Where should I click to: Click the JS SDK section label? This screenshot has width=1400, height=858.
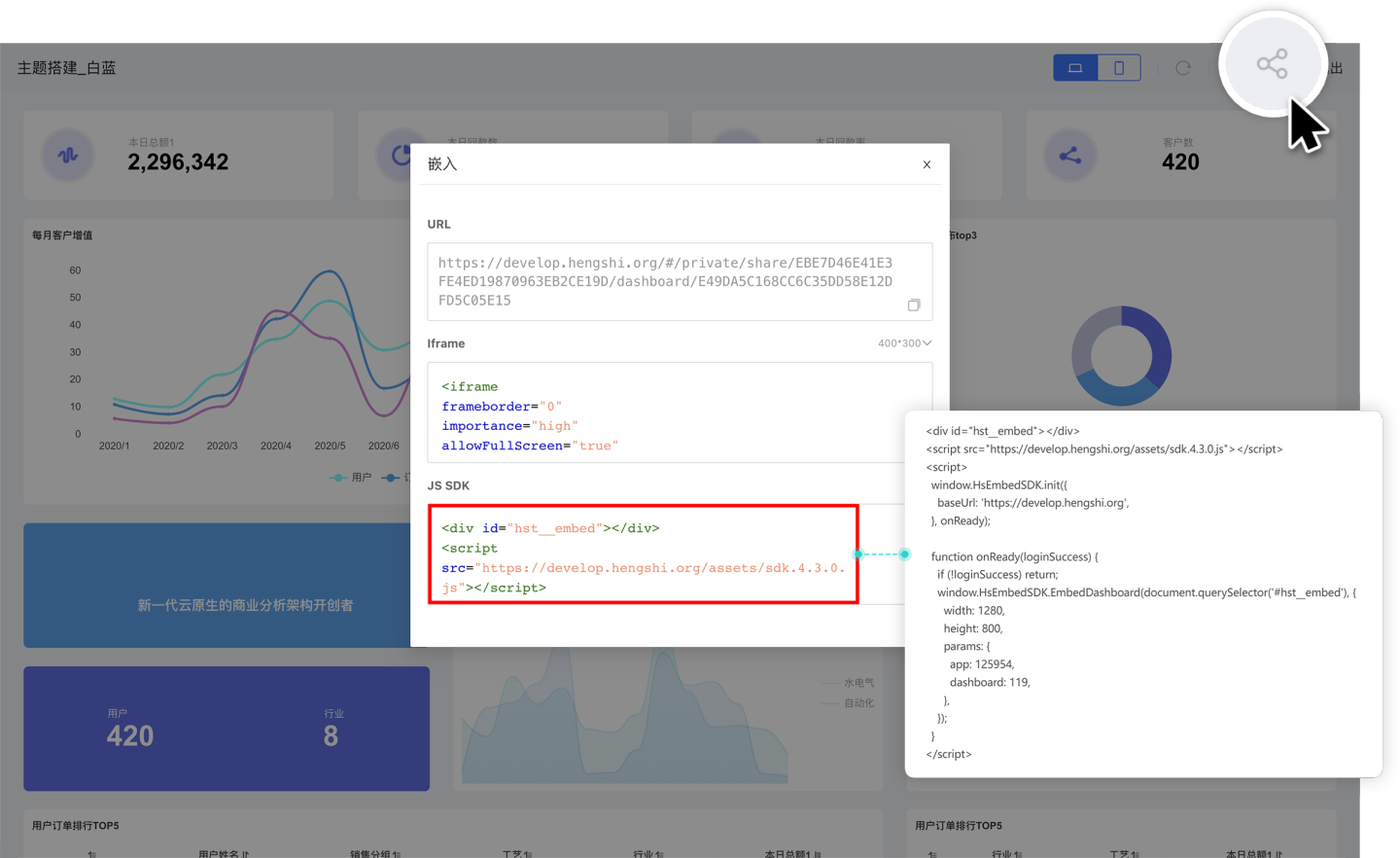point(448,485)
